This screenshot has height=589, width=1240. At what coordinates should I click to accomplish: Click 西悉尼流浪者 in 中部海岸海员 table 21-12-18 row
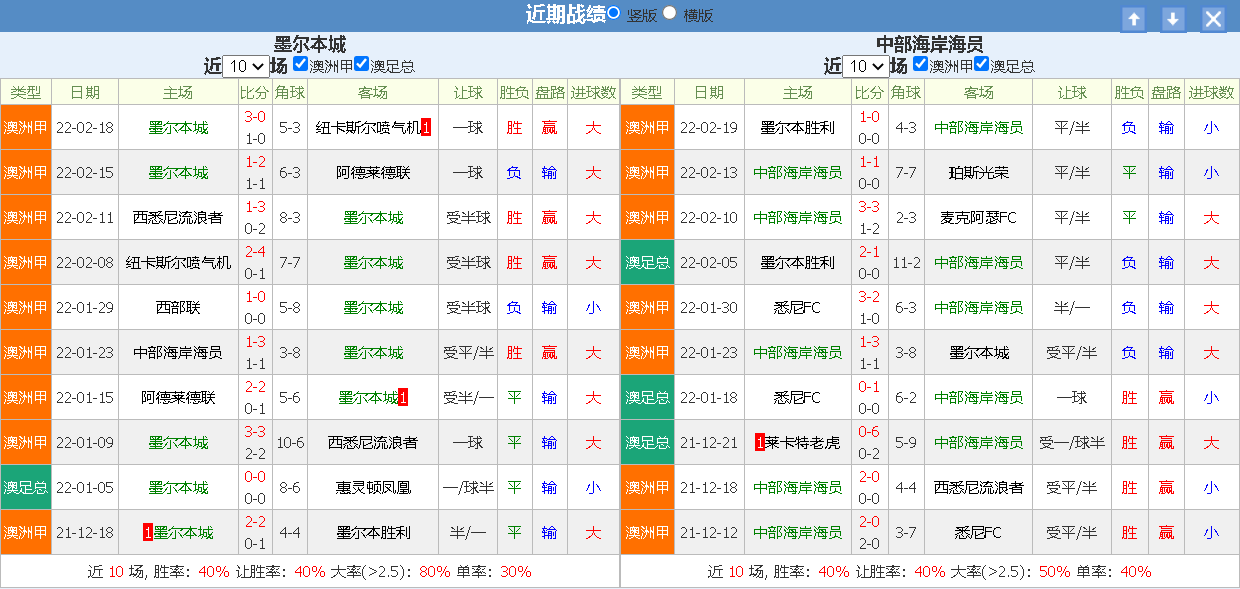point(978,488)
